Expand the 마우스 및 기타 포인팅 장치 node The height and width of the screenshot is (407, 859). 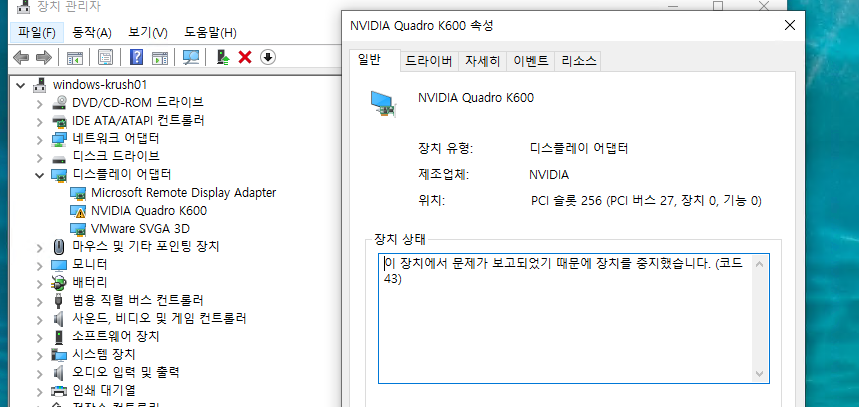pos(39,248)
